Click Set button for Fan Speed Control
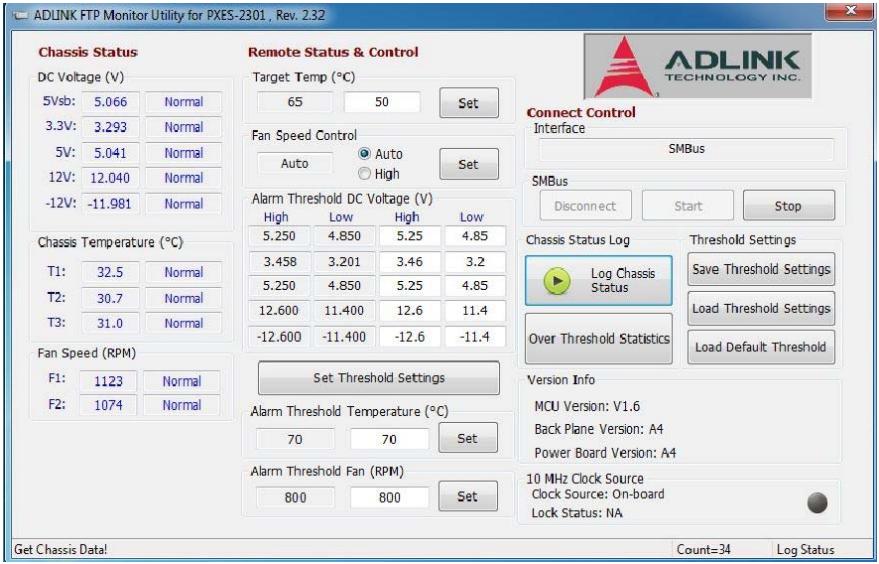Image resolution: width=879 pixels, height=564 pixels. coord(469,164)
